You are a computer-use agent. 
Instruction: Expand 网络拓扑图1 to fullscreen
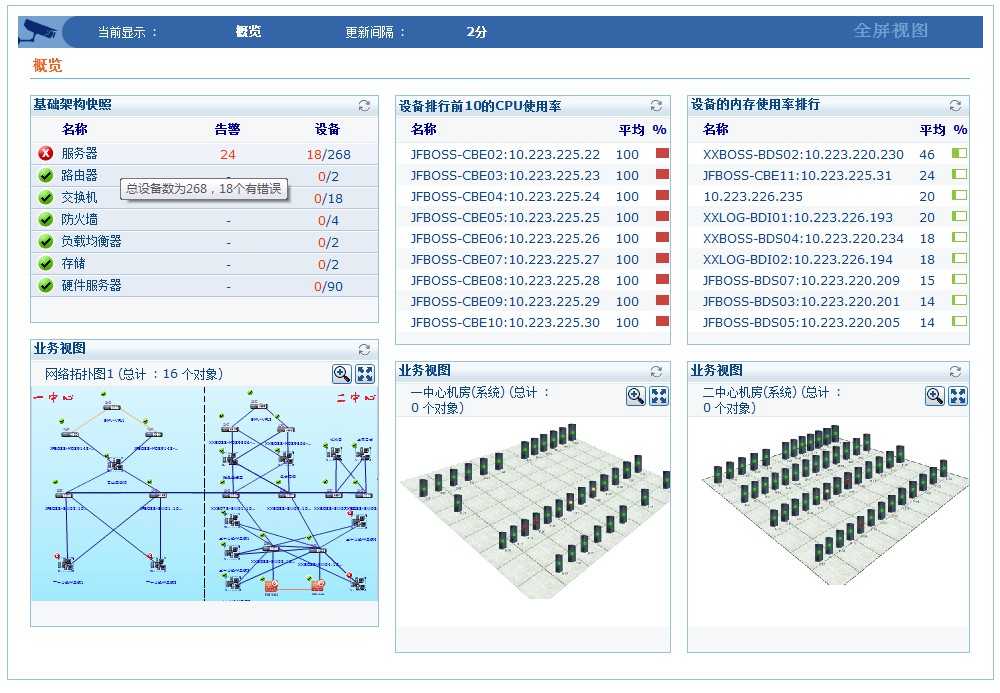pyautogui.click(x=365, y=374)
